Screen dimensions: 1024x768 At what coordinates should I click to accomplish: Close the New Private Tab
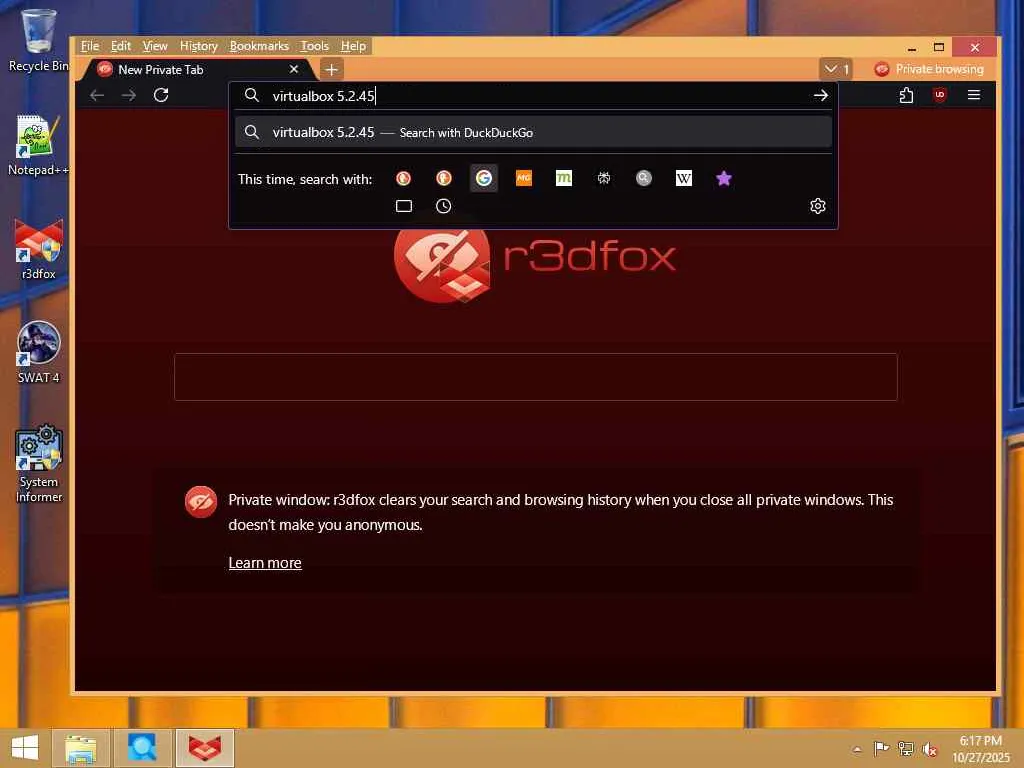click(294, 69)
